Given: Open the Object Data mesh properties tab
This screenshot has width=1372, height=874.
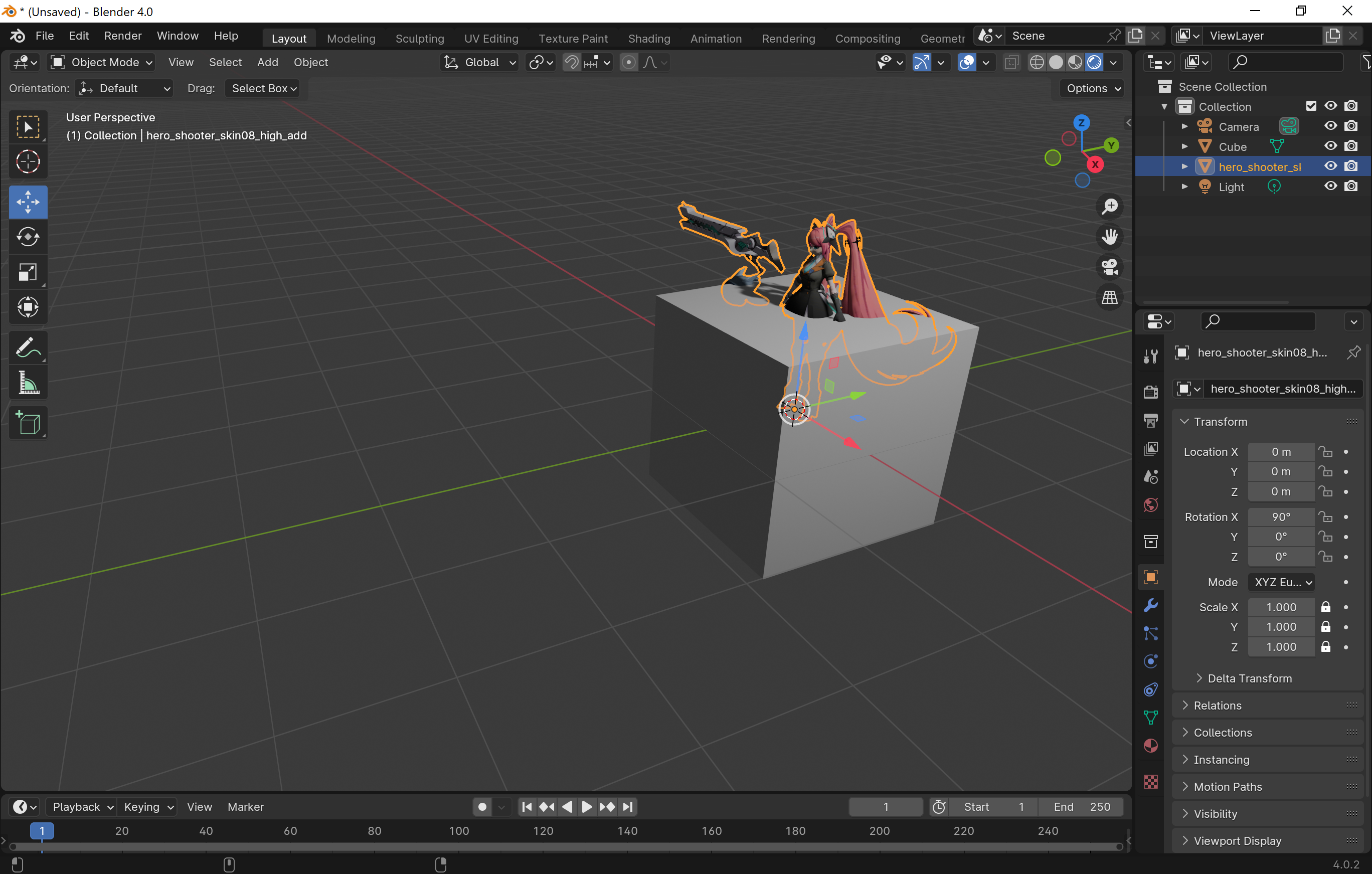Looking at the screenshot, I should click(x=1151, y=718).
